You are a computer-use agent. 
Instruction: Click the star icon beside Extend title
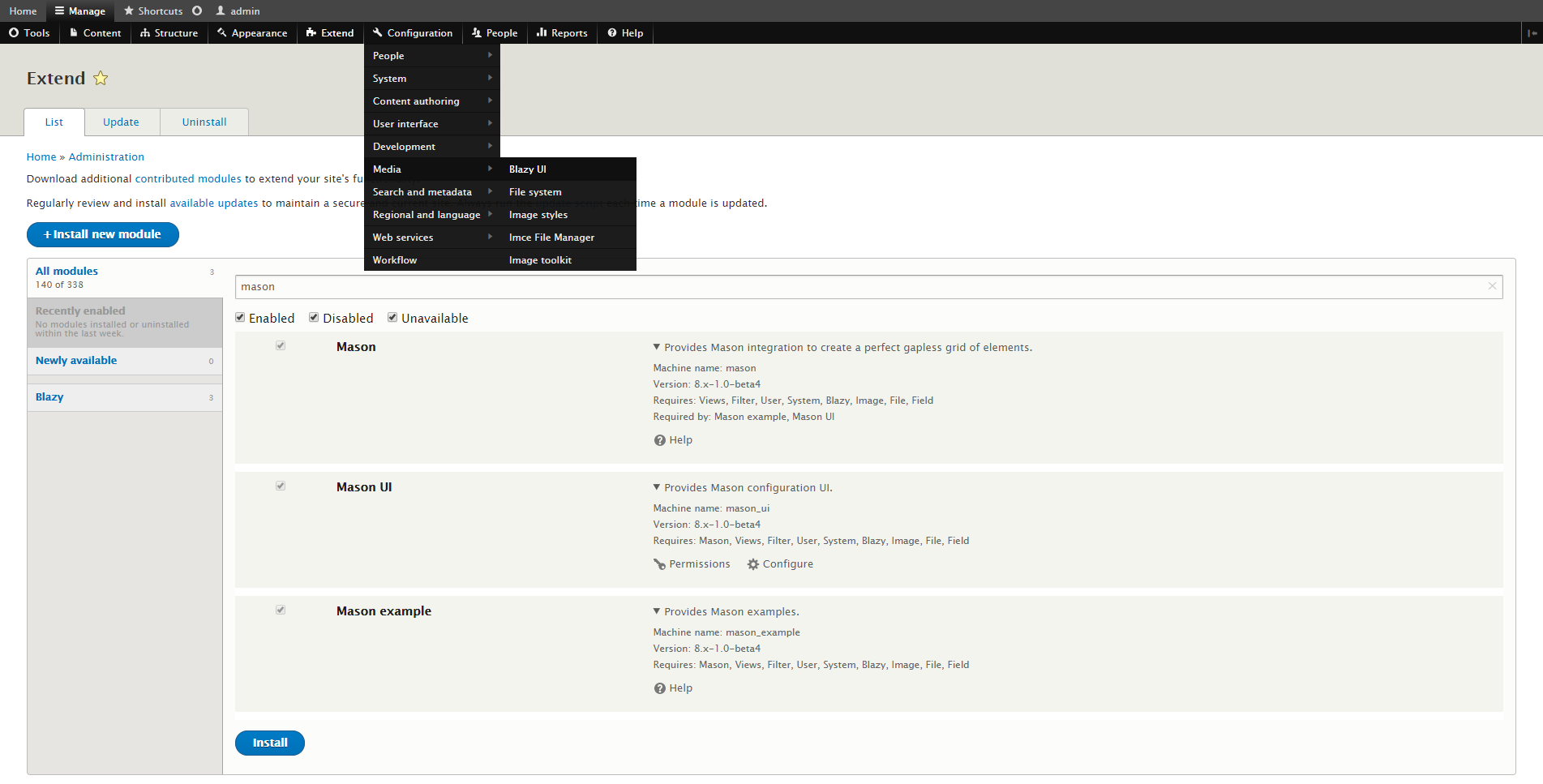point(101,79)
